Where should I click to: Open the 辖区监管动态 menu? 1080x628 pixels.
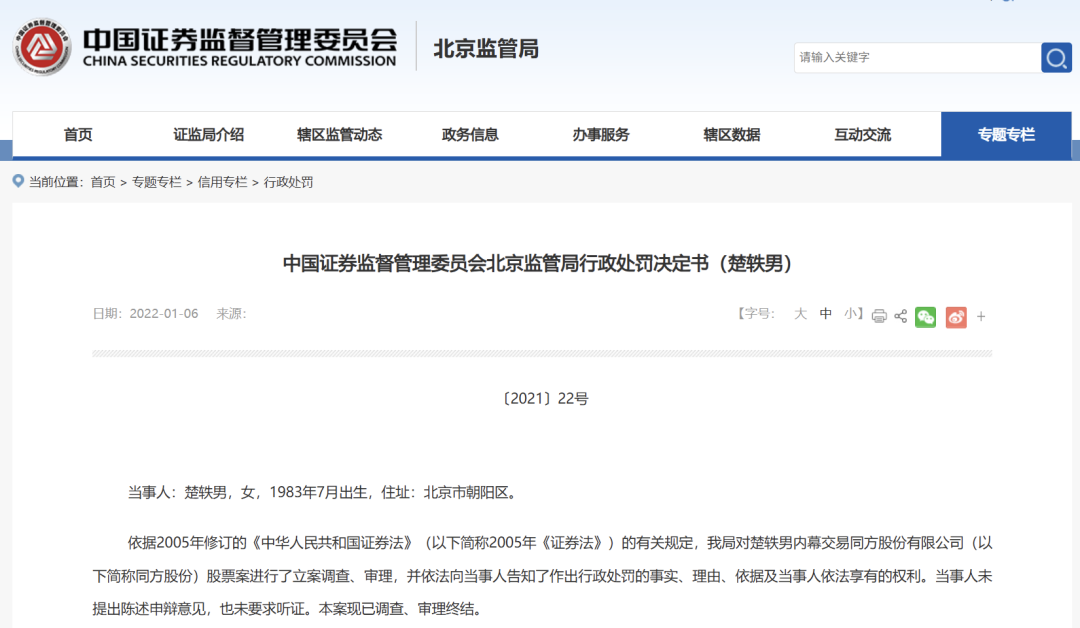[339, 135]
